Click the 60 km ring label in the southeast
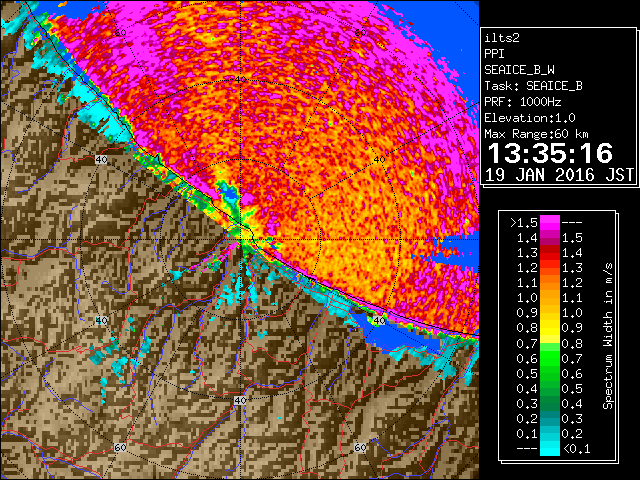This screenshot has width=640, height=480. (x=360, y=448)
